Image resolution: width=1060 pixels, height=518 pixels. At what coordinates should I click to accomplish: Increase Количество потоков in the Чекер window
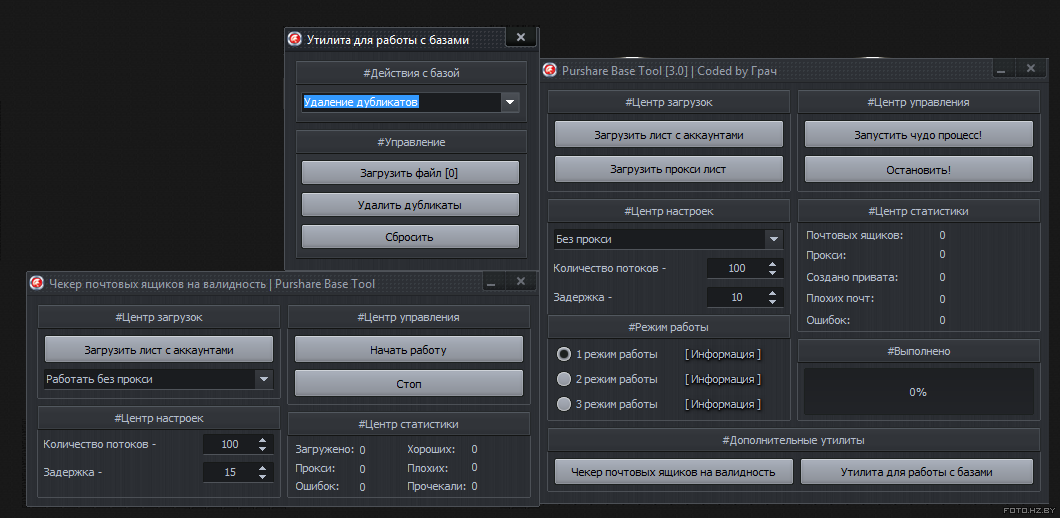[x=263, y=440]
